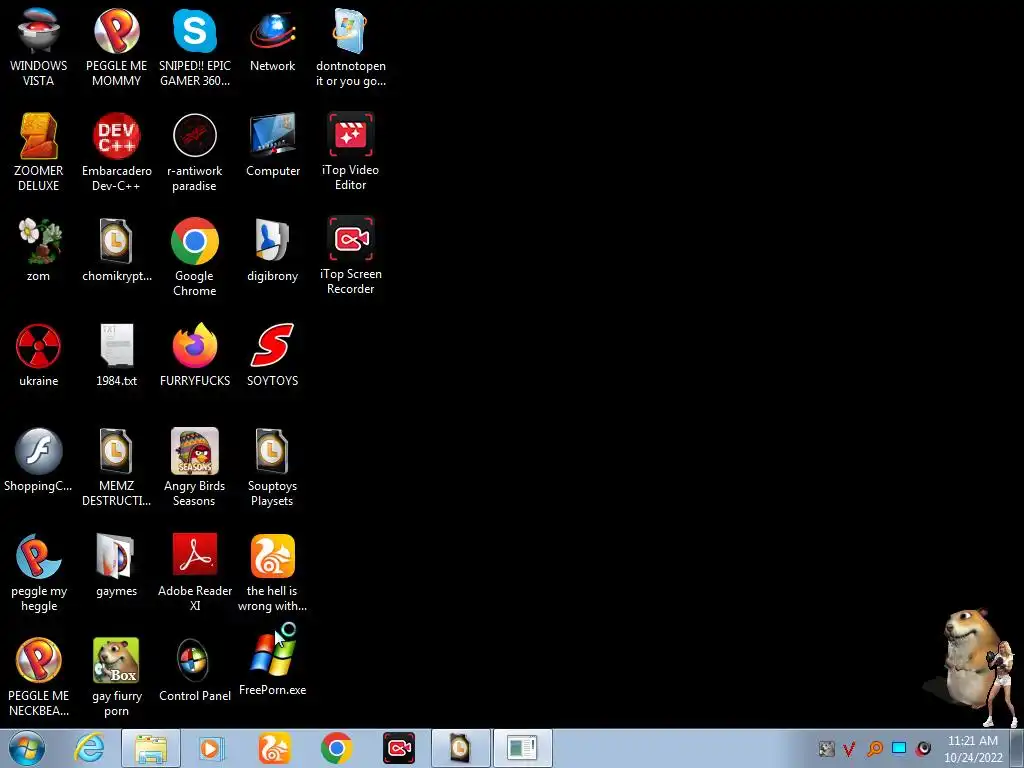Select the digibrony desktop icon
1024x768 pixels.
[x=272, y=250]
